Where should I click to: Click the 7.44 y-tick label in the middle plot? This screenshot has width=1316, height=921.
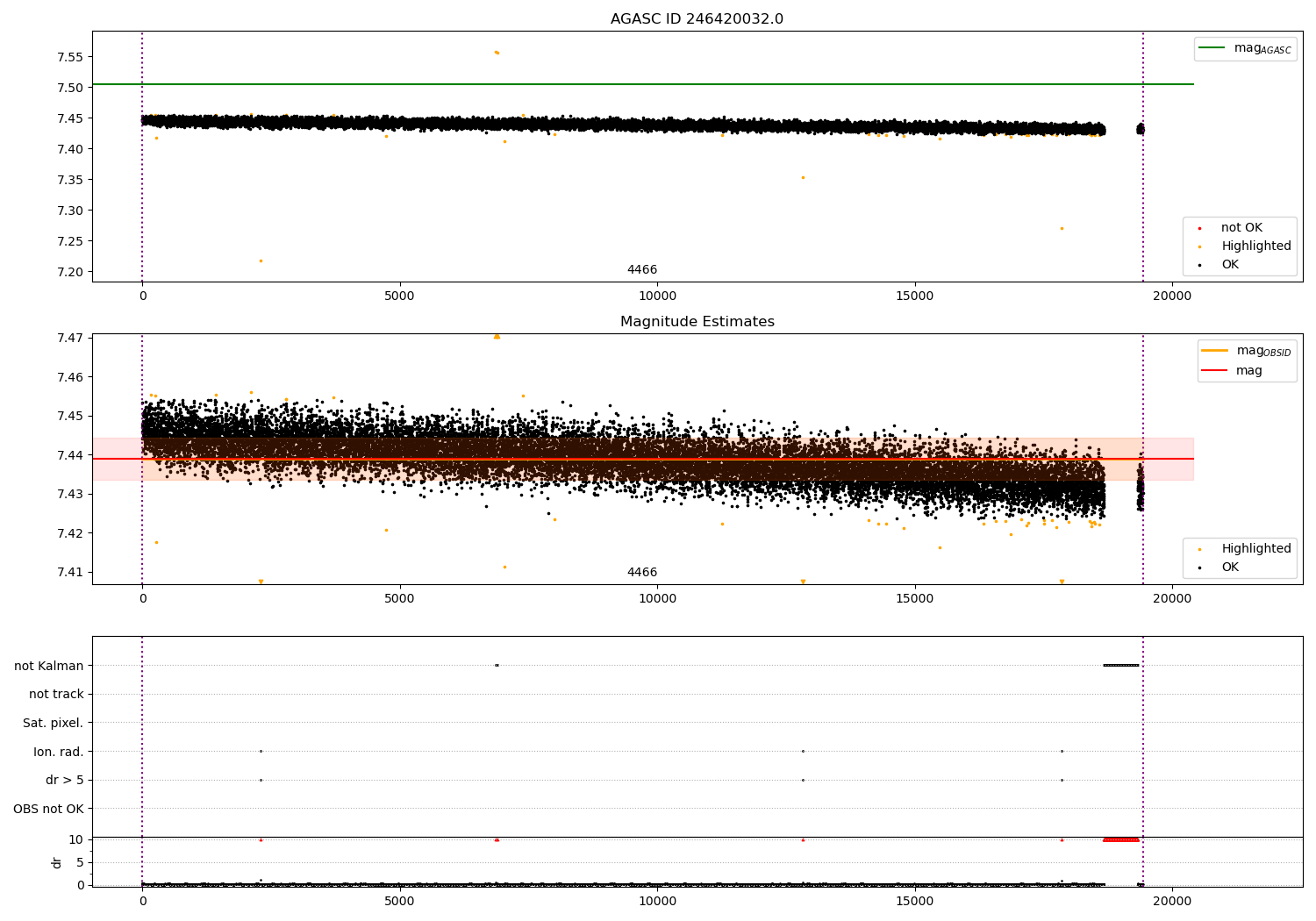[x=69, y=455]
